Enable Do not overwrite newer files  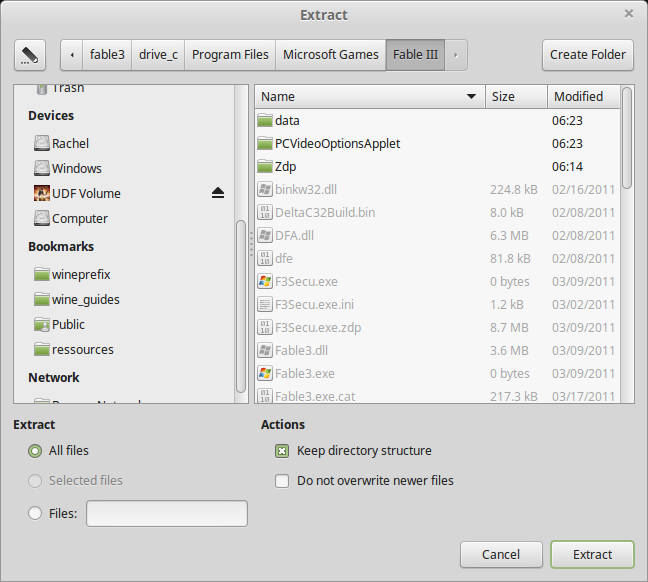282,481
